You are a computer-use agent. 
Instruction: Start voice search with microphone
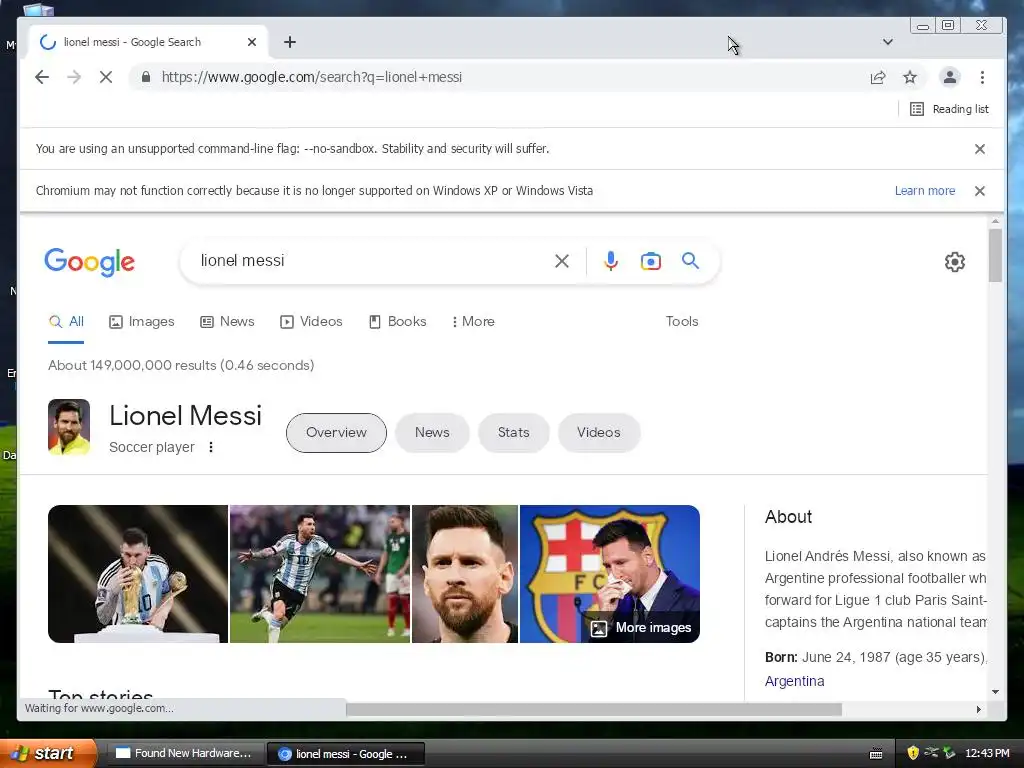click(x=611, y=261)
